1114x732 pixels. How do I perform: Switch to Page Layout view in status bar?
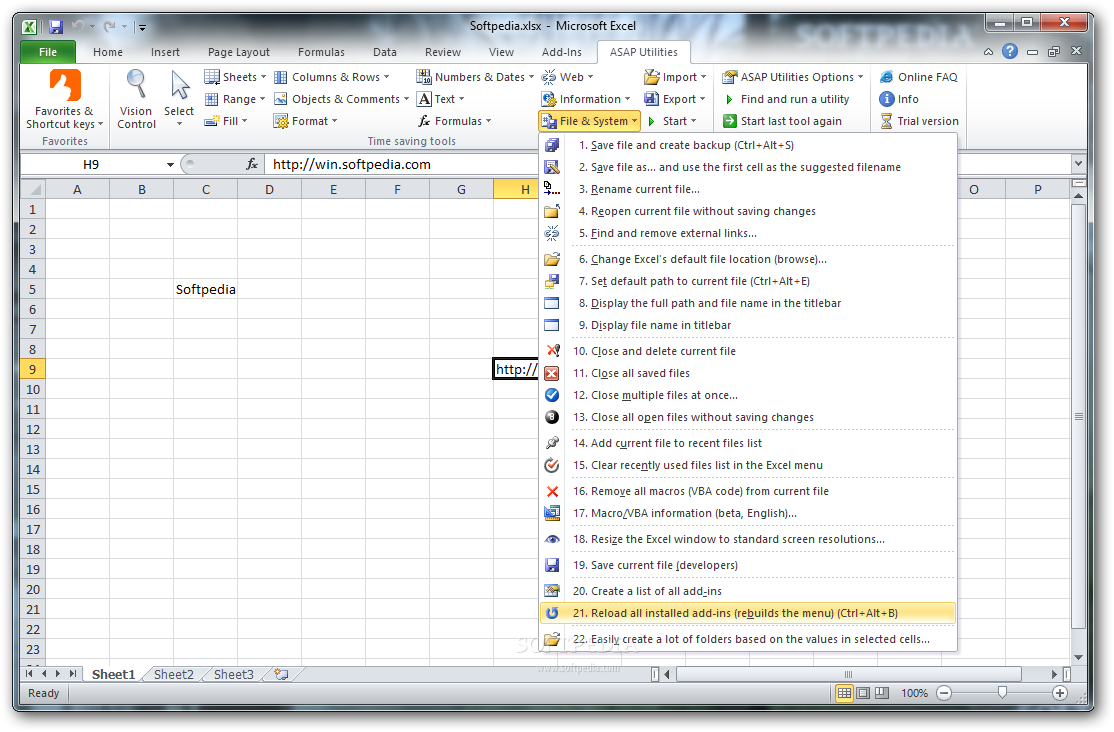coord(863,693)
